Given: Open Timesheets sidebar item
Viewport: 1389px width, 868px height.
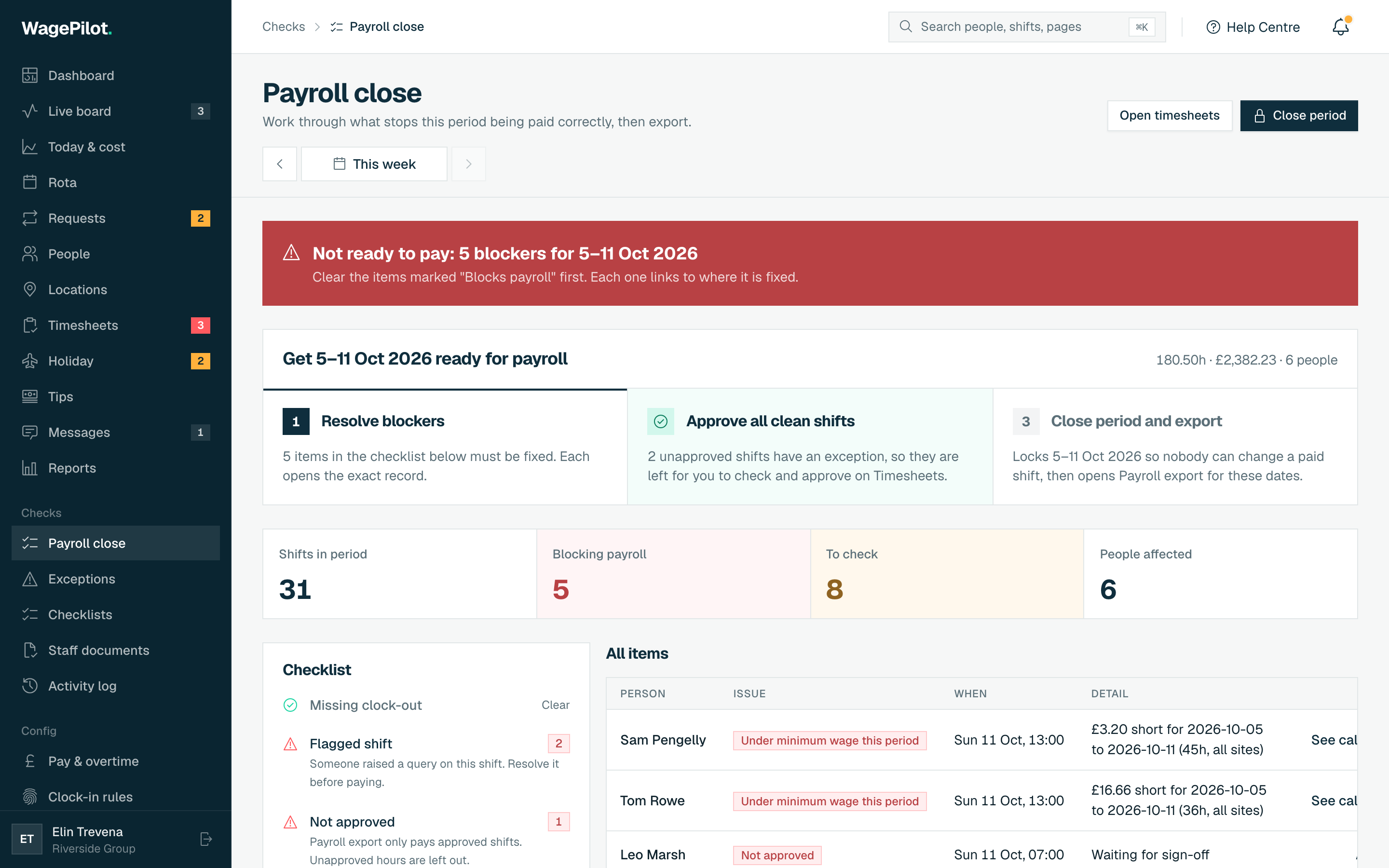Looking at the screenshot, I should pos(115,325).
